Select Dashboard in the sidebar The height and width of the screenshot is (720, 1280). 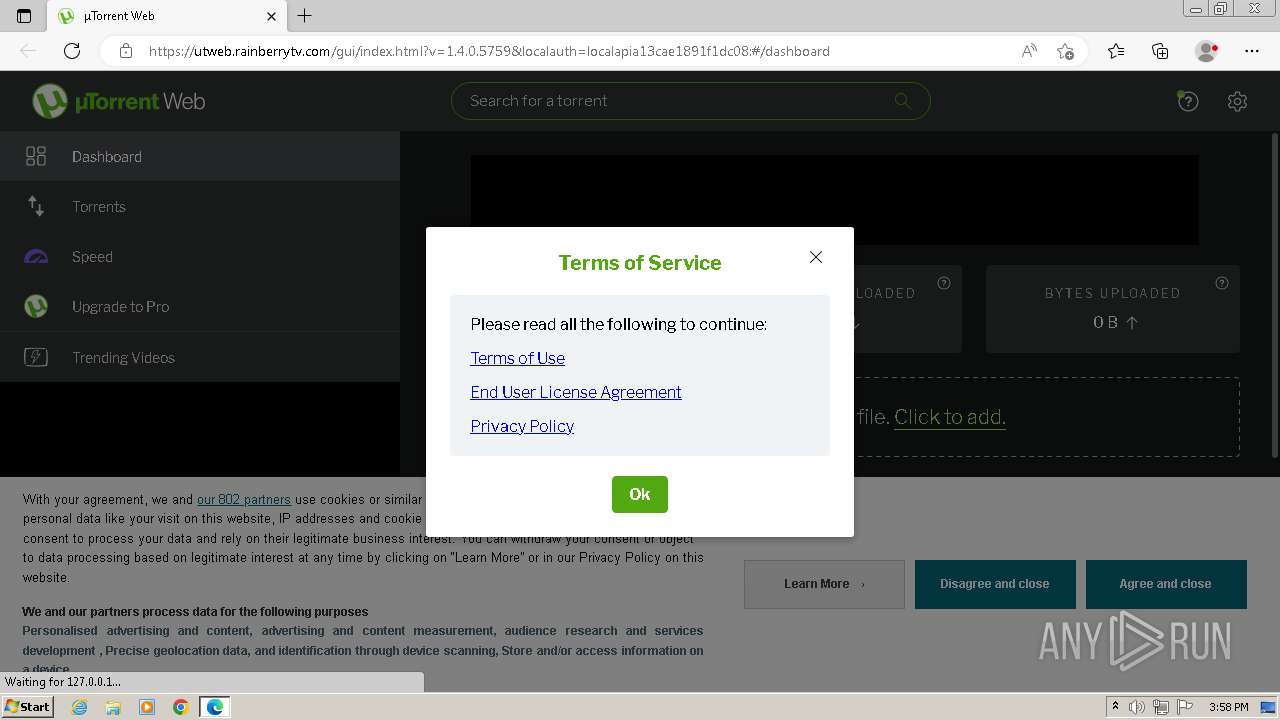pos(200,156)
